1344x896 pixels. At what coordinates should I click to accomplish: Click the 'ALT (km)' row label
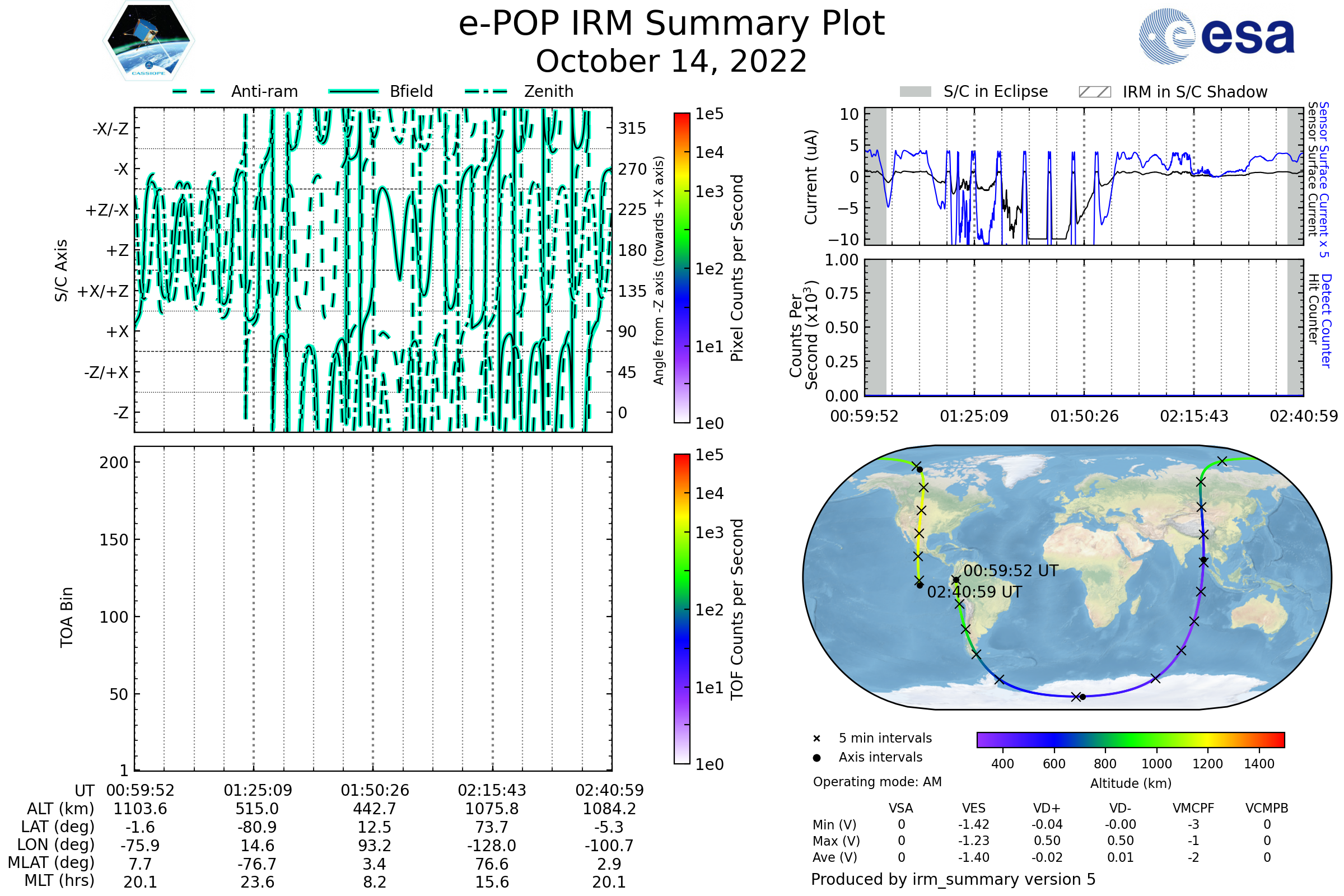tap(60, 809)
